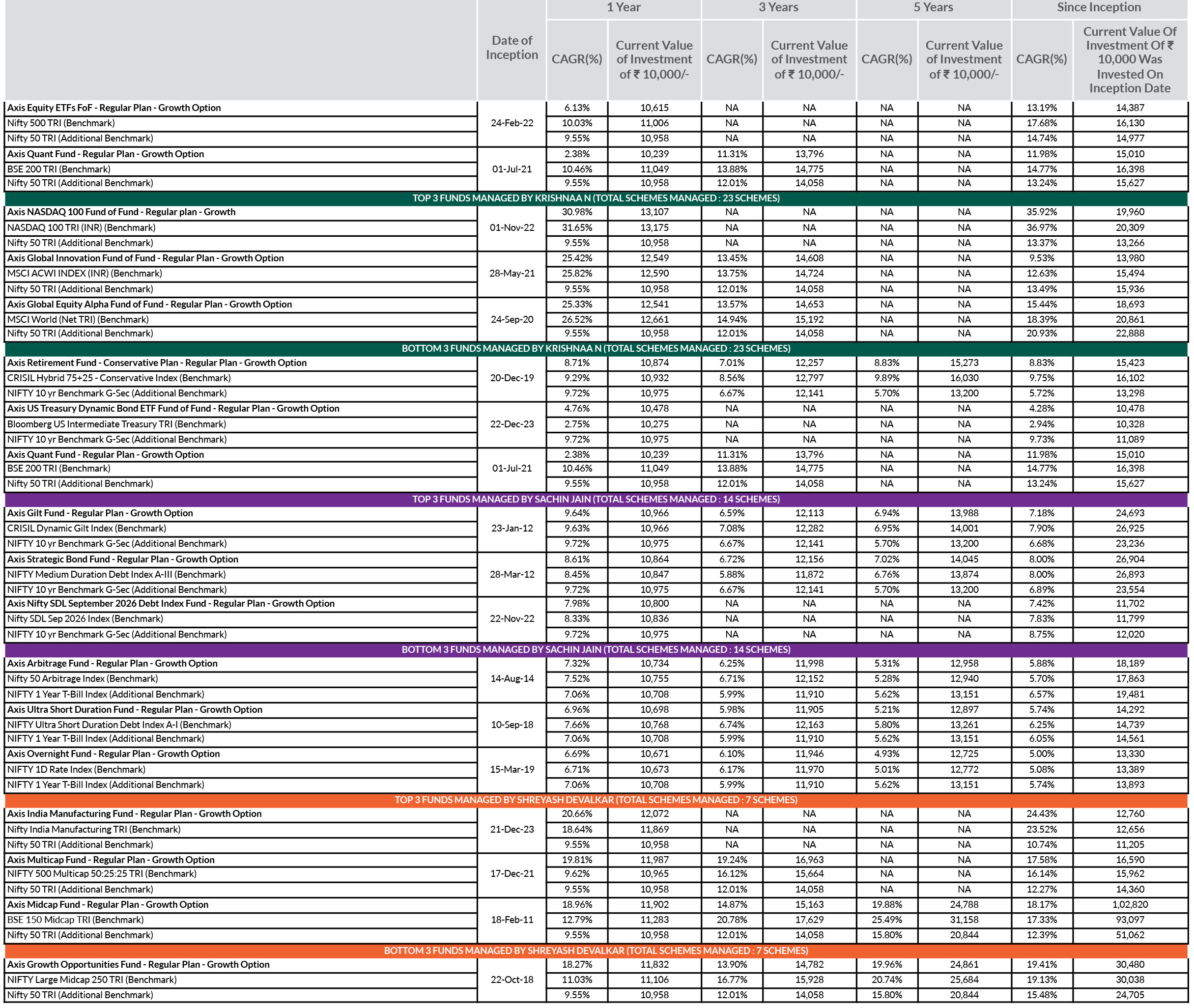Select the 30.98% one-year CAGR value
This screenshot has height=1008, width=1194.
tap(577, 212)
